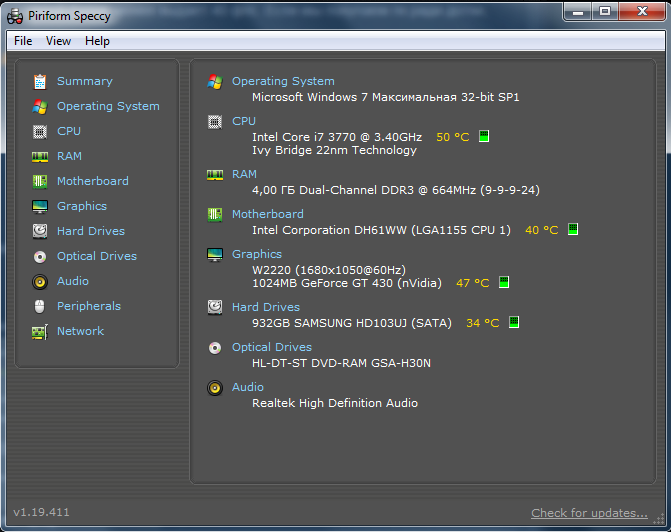The image size is (671, 532).
Task: Click the Optical Drives disc icon in sidebar
Action: coord(40,256)
